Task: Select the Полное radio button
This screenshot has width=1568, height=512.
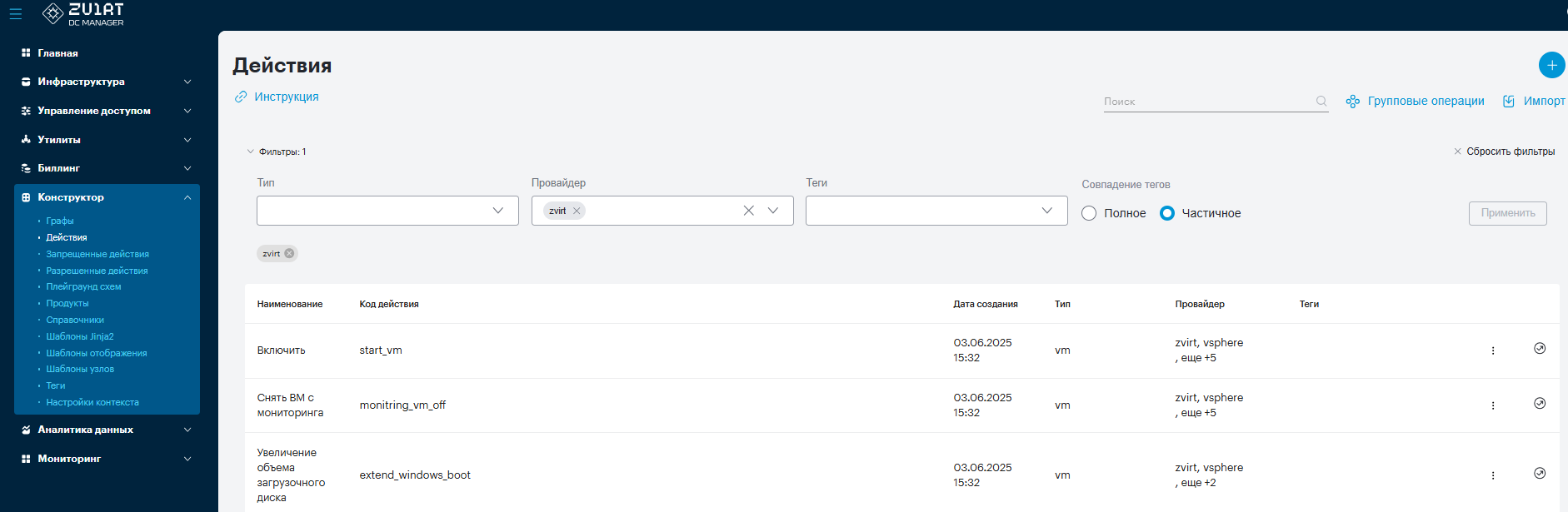Action: click(x=1089, y=213)
